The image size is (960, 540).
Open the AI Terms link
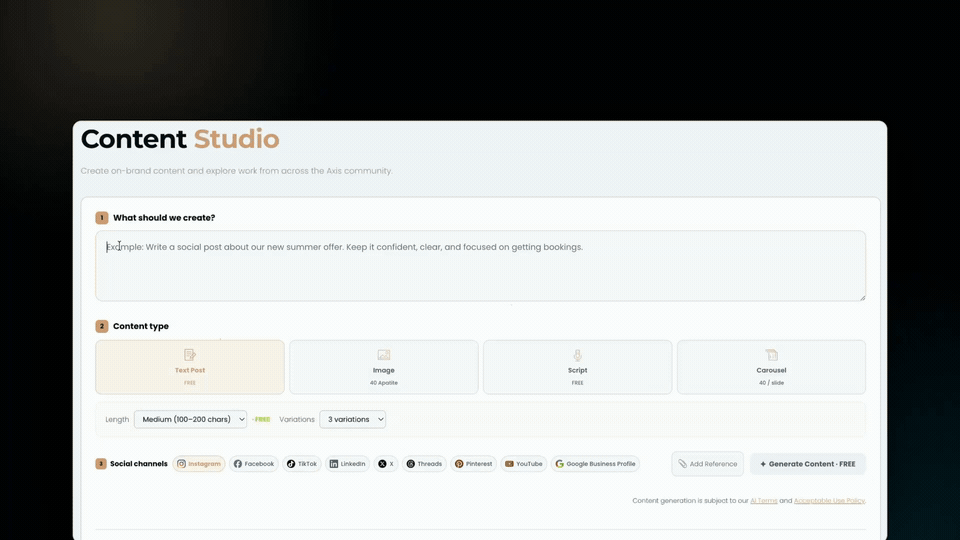pos(763,501)
